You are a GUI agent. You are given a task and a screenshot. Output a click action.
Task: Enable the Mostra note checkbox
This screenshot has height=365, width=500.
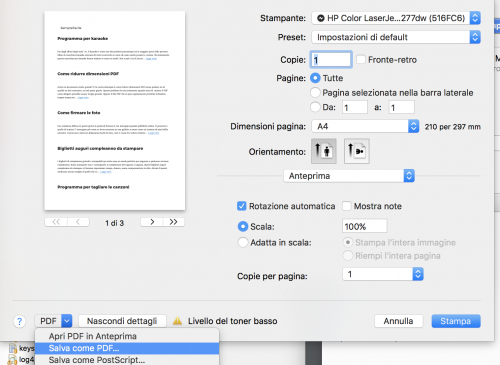point(347,206)
